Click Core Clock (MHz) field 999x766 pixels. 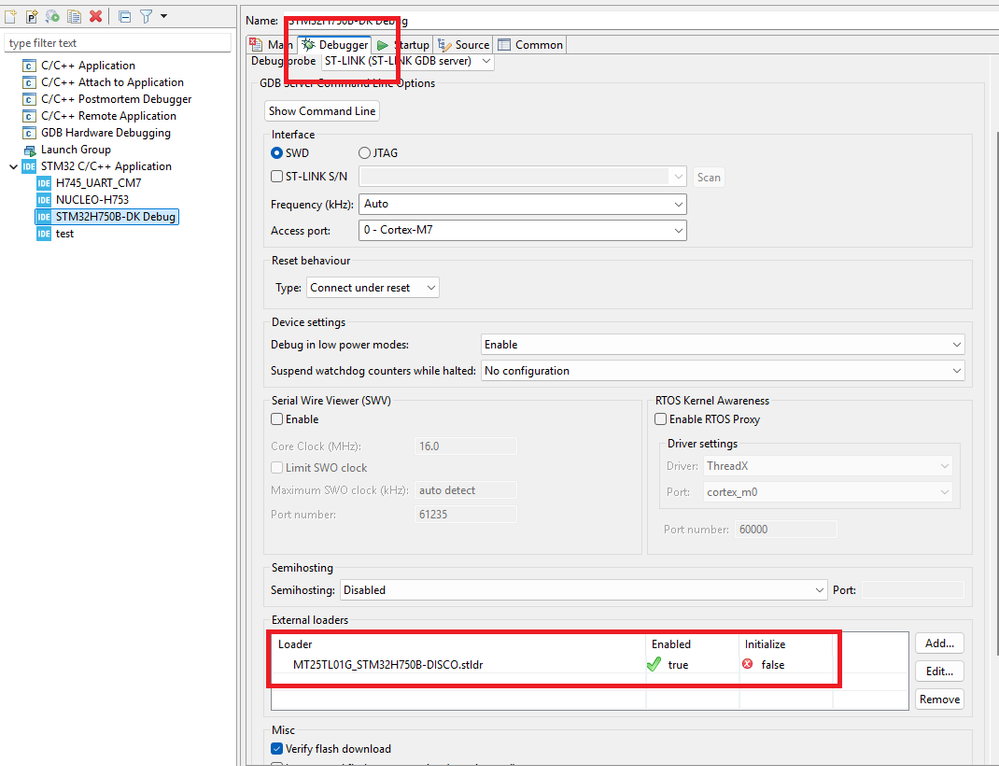pyautogui.click(x=466, y=446)
